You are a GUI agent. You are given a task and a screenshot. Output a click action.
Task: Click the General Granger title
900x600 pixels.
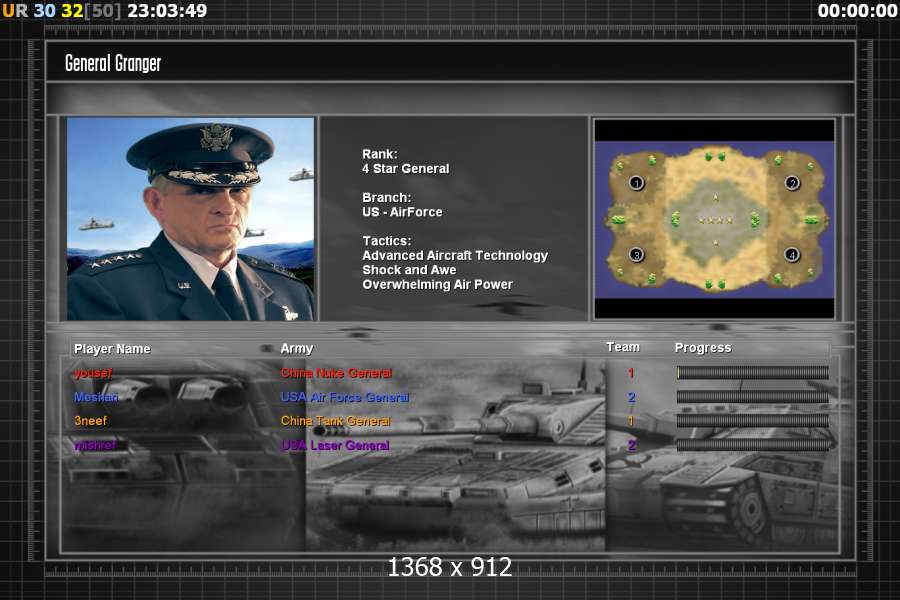113,63
